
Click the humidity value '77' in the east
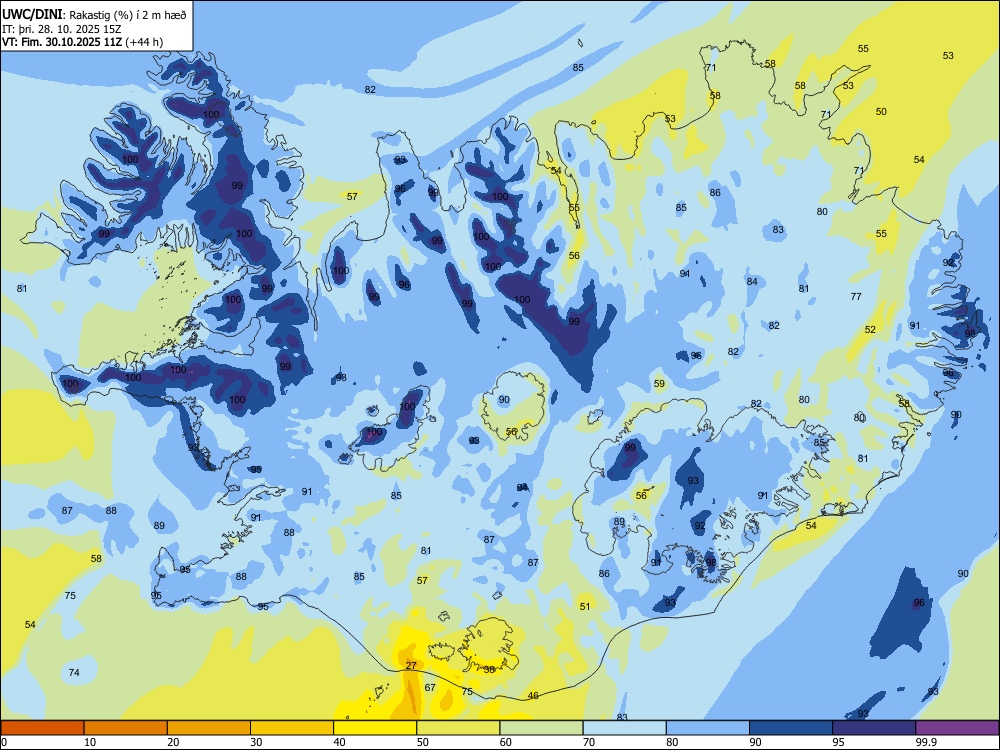tap(856, 296)
